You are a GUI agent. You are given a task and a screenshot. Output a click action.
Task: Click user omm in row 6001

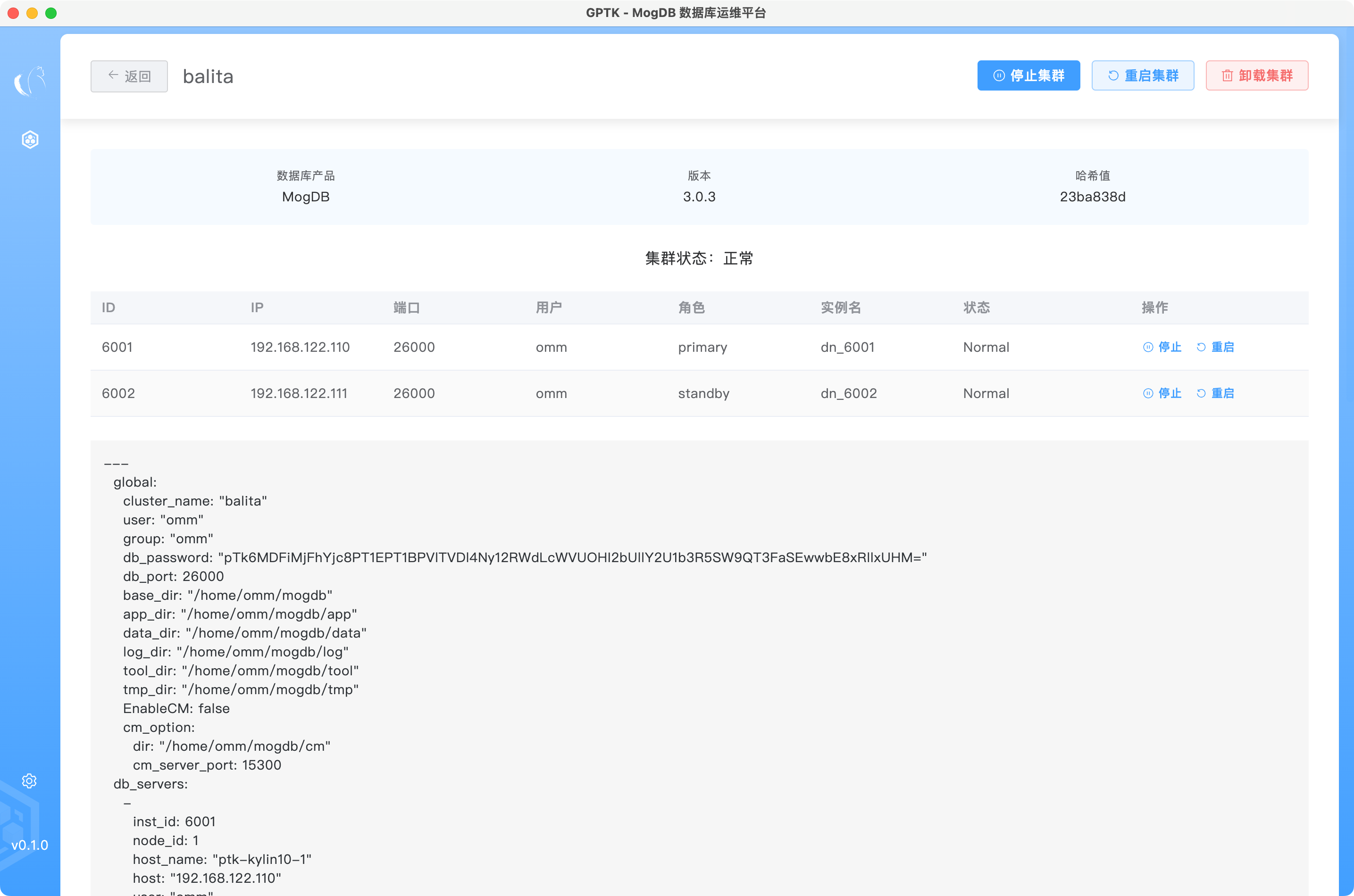[552, 348]
